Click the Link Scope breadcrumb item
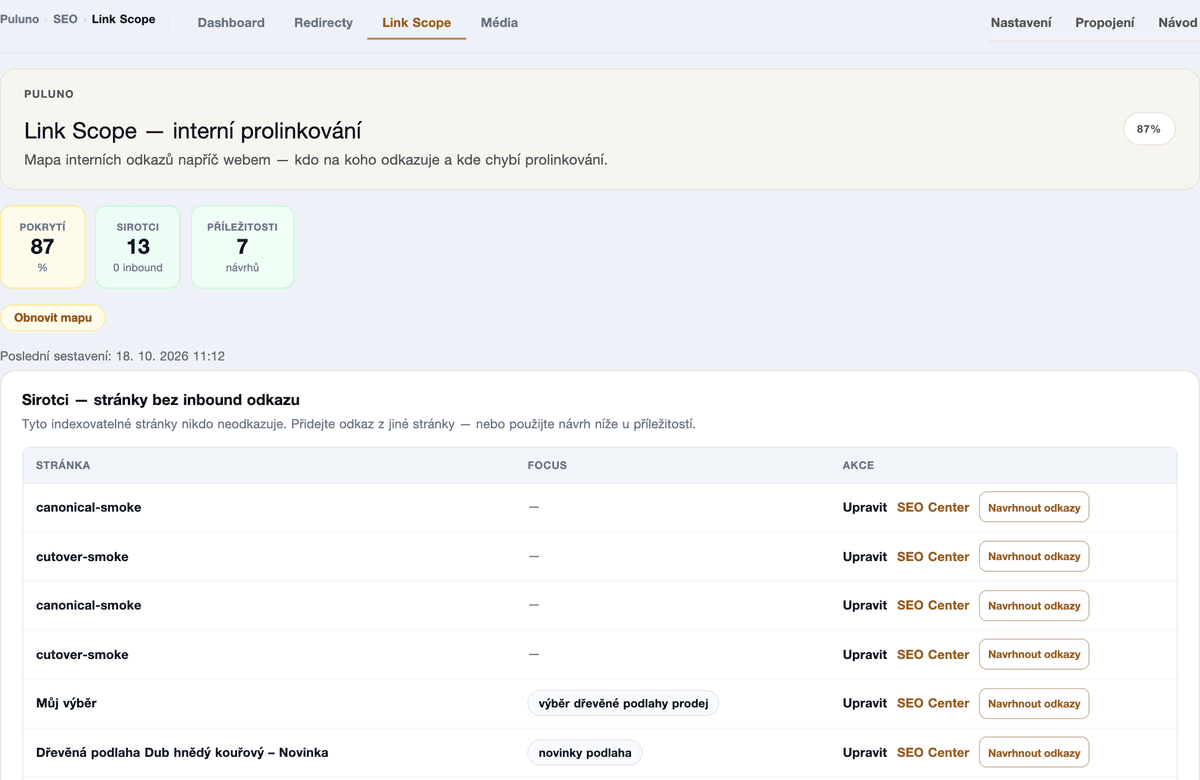1200x780 pixels. [123, 19]
